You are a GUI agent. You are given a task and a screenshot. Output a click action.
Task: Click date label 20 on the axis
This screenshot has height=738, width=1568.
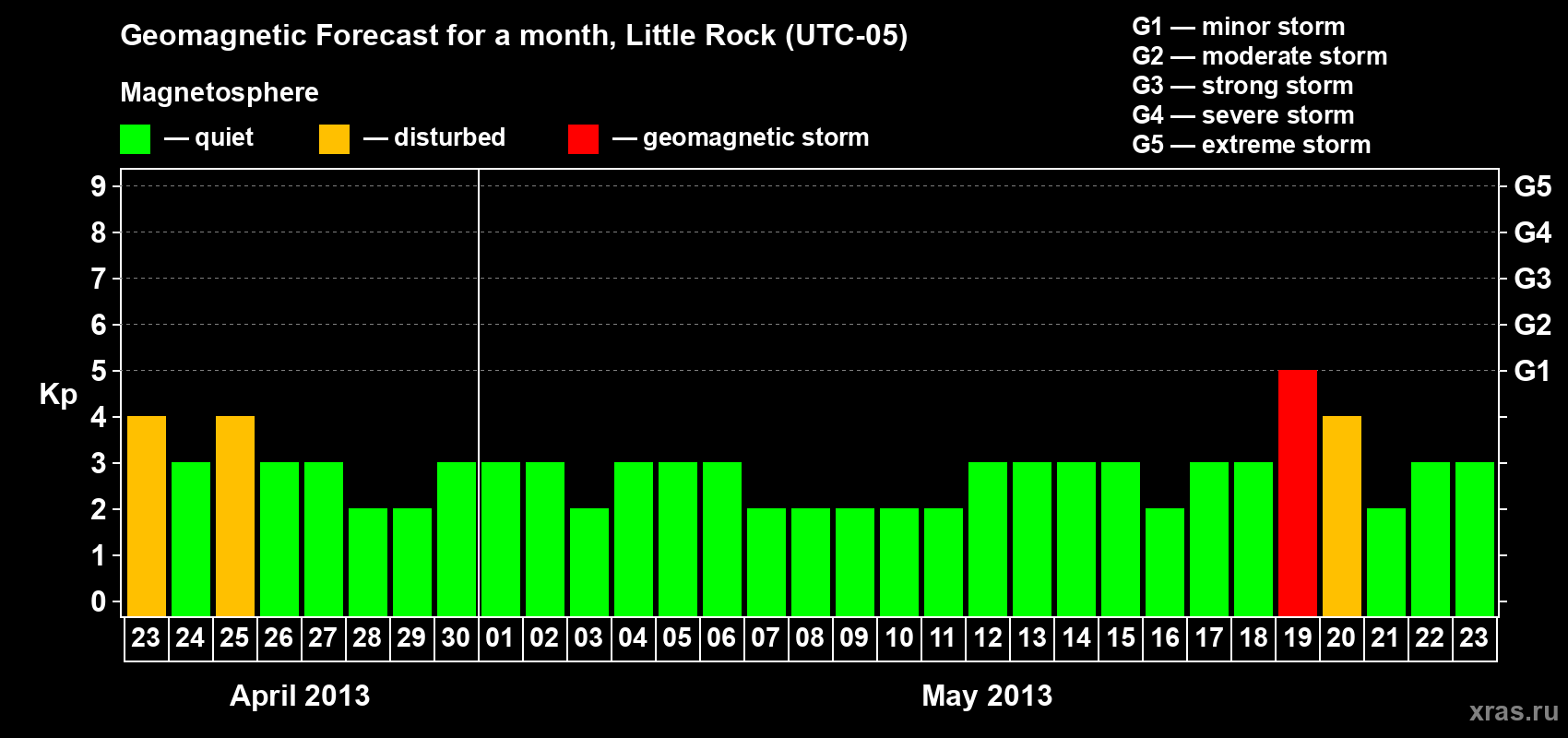point(1341,637)
